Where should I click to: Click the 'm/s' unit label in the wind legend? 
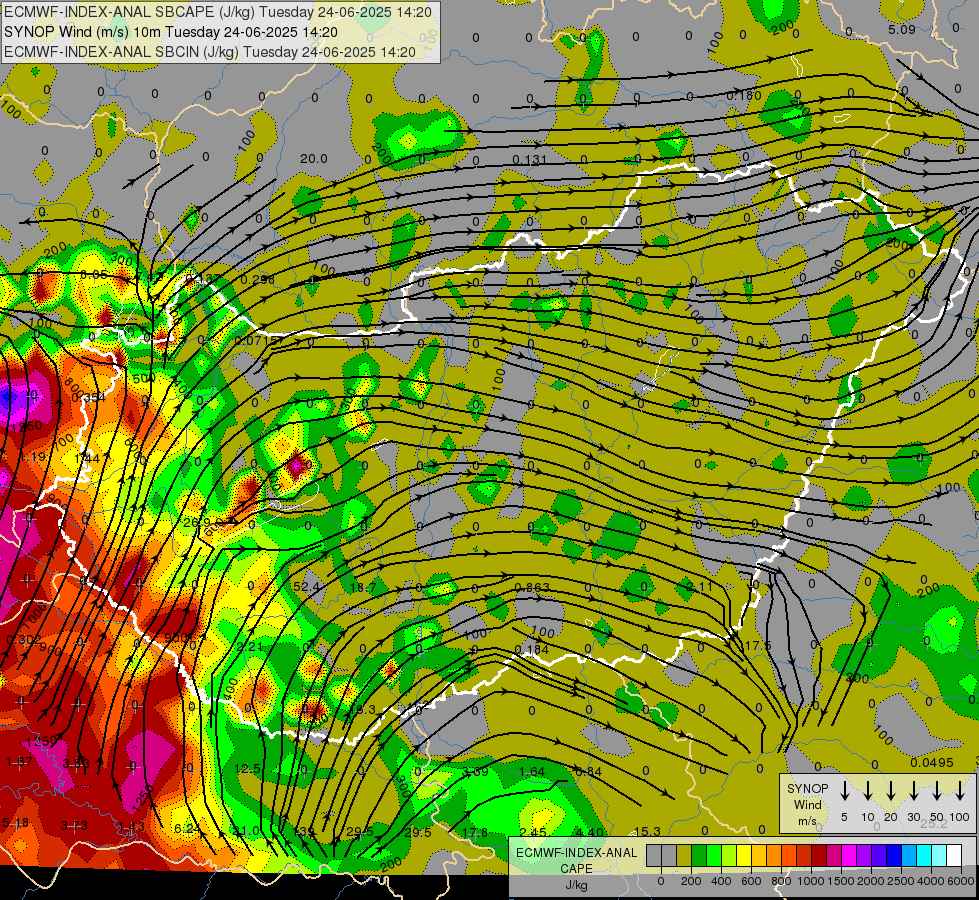(807, 821)
